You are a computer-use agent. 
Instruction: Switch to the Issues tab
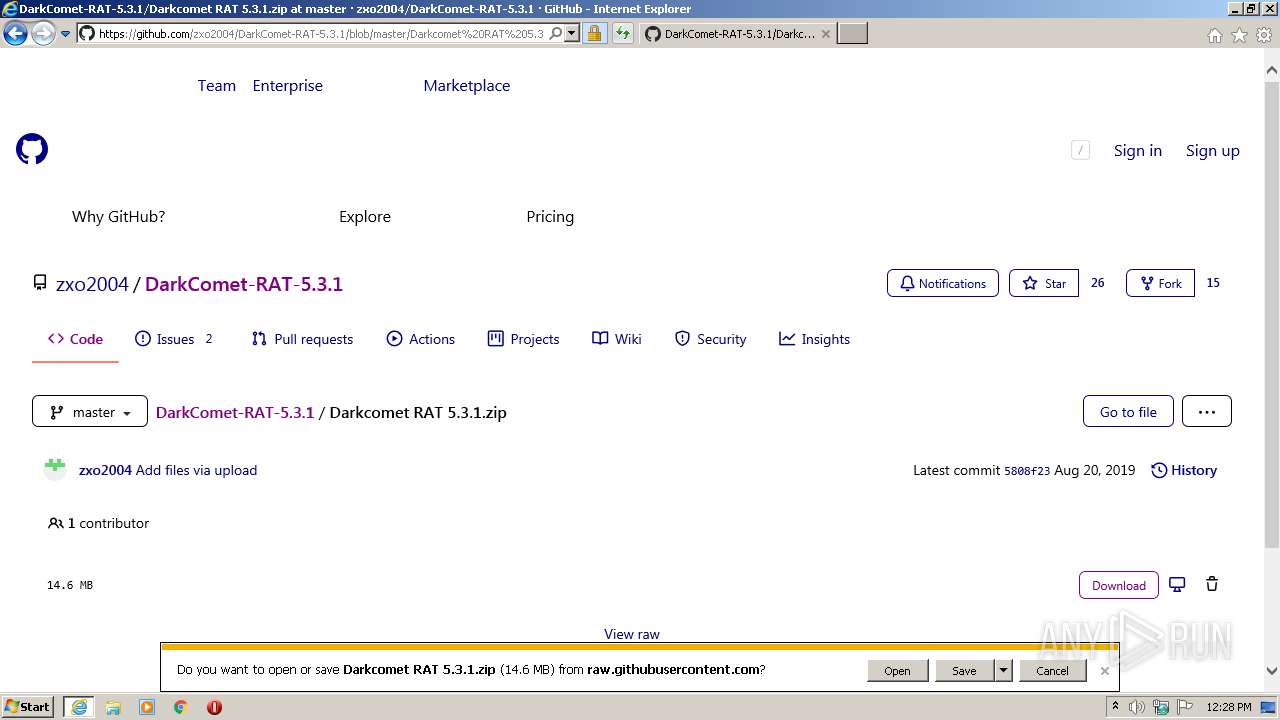pyautogui.click(x=175, y=339)
